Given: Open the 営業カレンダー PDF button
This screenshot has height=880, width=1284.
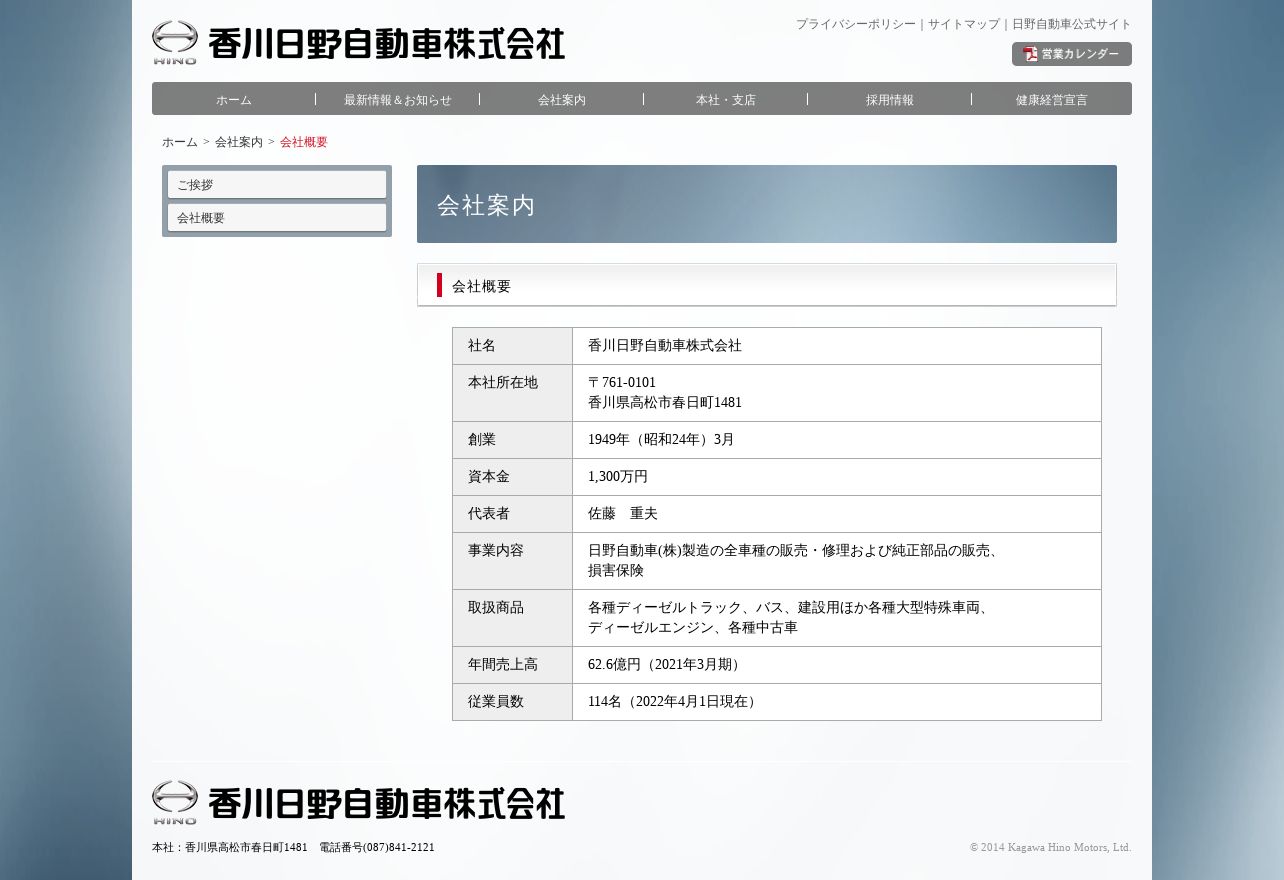Looking at the screenshot, I should pyautogui.click(x=1072, y=54).
